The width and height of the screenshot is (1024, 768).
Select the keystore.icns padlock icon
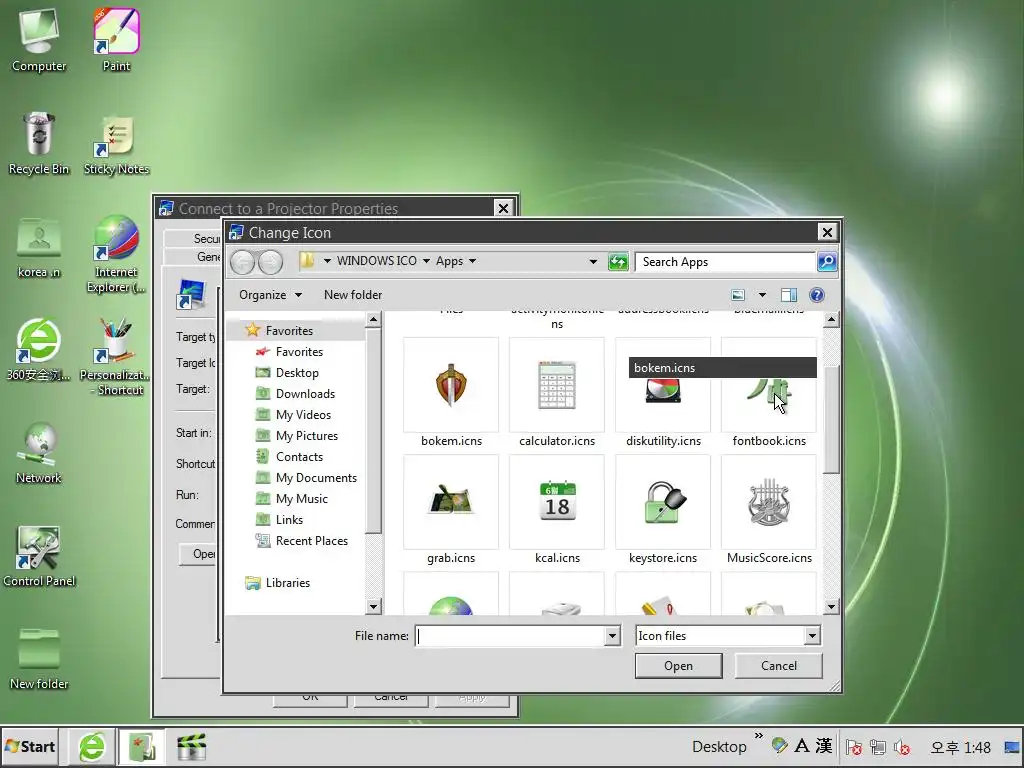(x=663, y=502)
